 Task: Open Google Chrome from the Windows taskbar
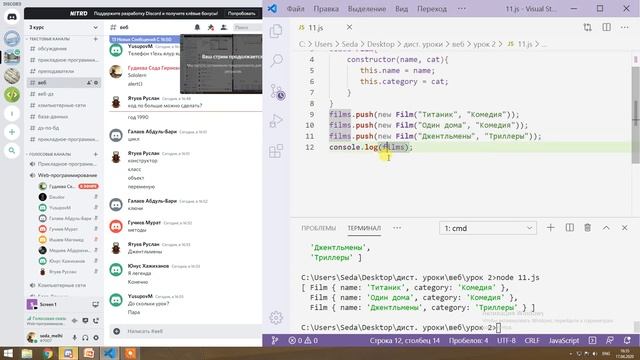click(x=47, y=353)
